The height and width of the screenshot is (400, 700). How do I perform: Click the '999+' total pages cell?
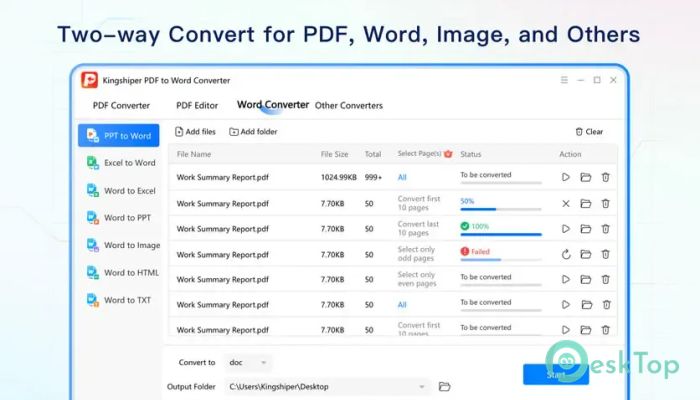tap(373, 178)
